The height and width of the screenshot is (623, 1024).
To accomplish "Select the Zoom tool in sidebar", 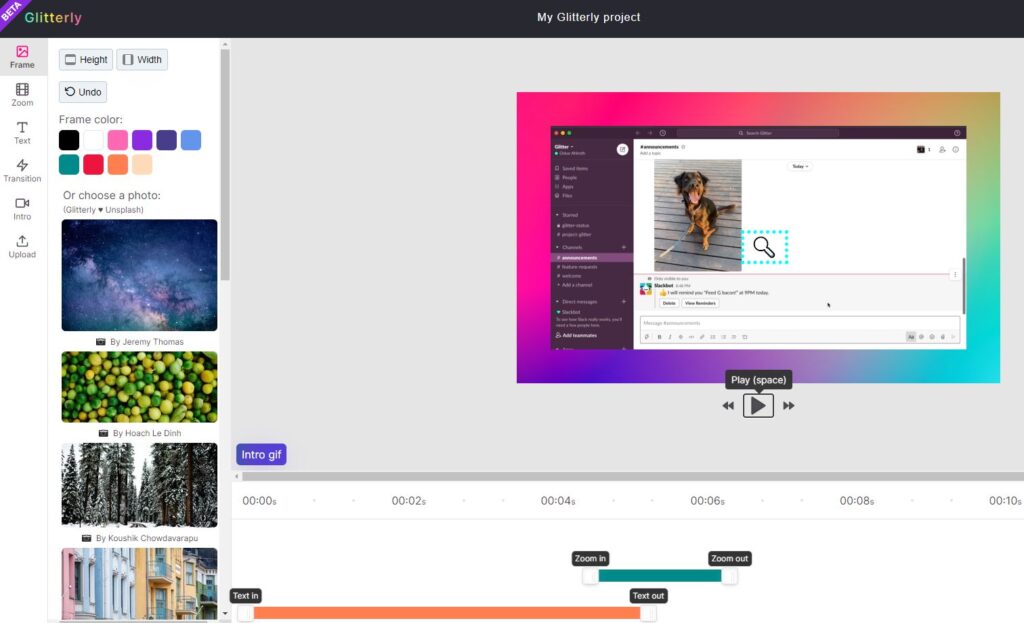I will (22, 95).
